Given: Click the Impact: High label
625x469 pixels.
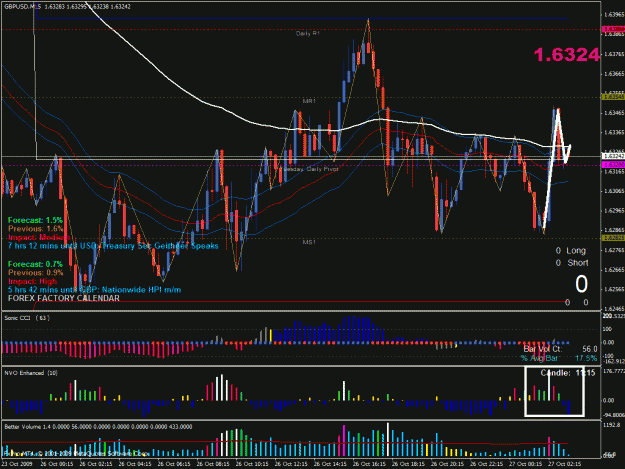Looking at the screenshot, I should [33, 282].
